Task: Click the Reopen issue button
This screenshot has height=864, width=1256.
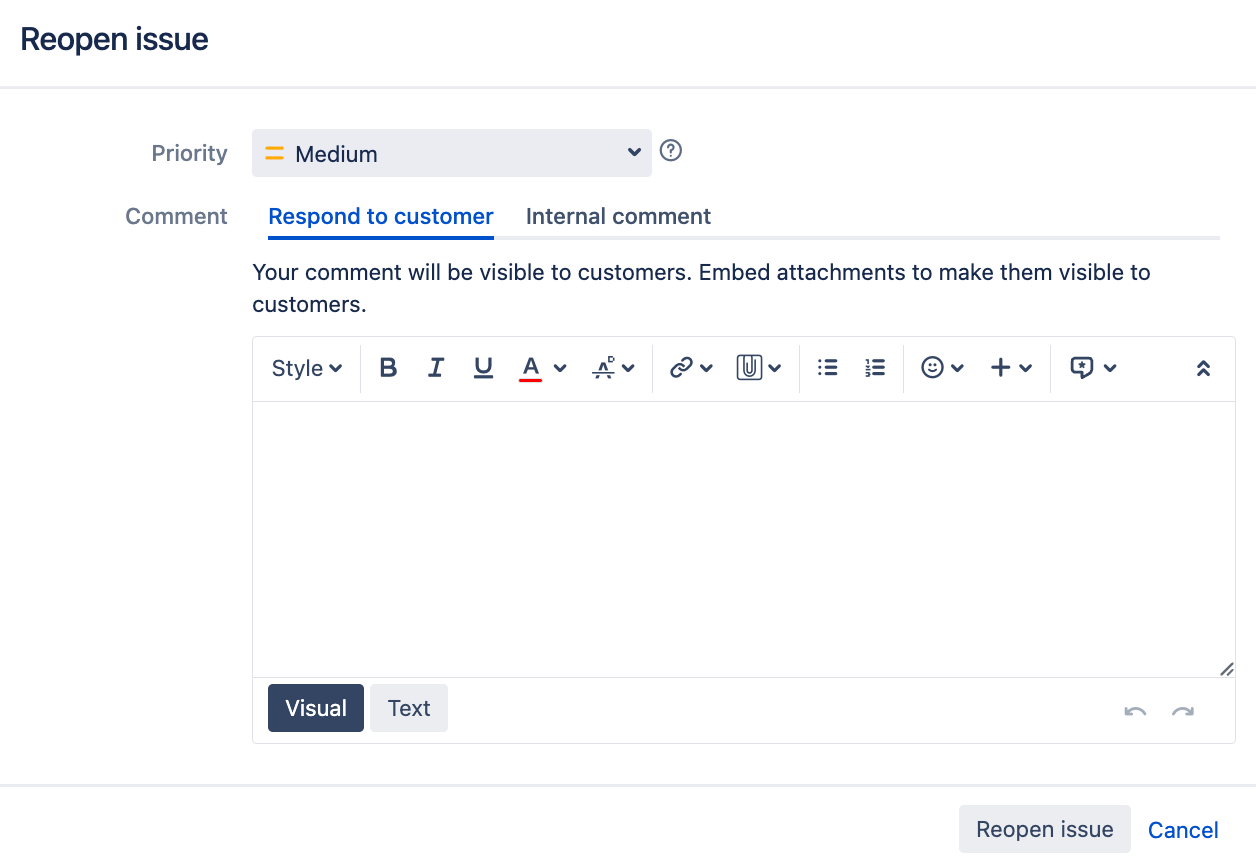Action: coord(1045,829)
